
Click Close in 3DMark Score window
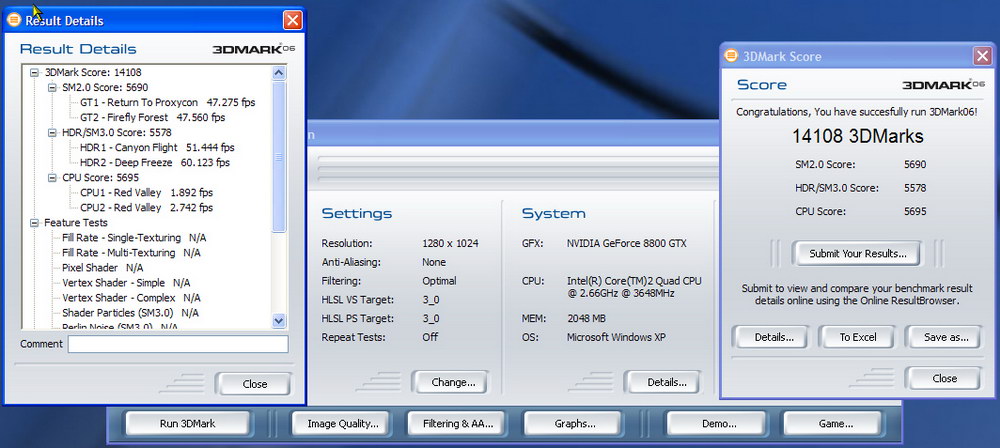click(x=945, y=378)
